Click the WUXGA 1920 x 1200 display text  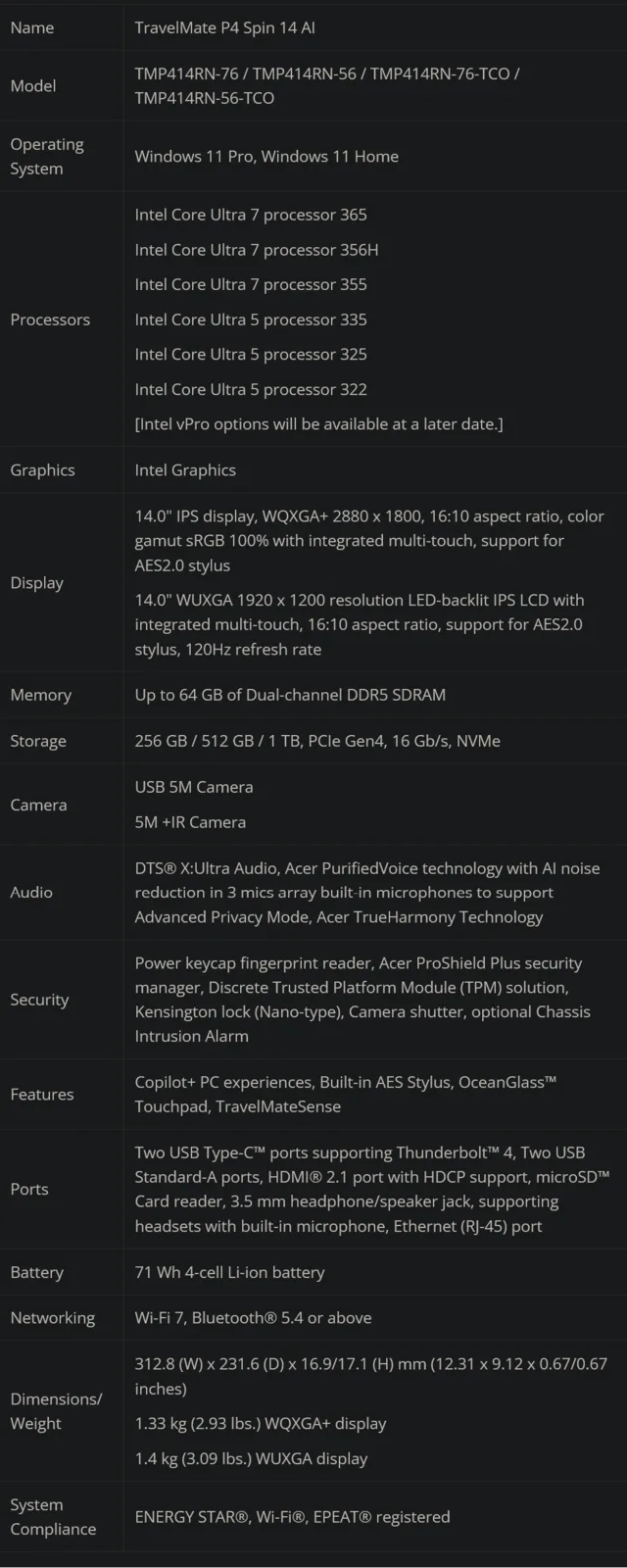[x=359, y=624]
